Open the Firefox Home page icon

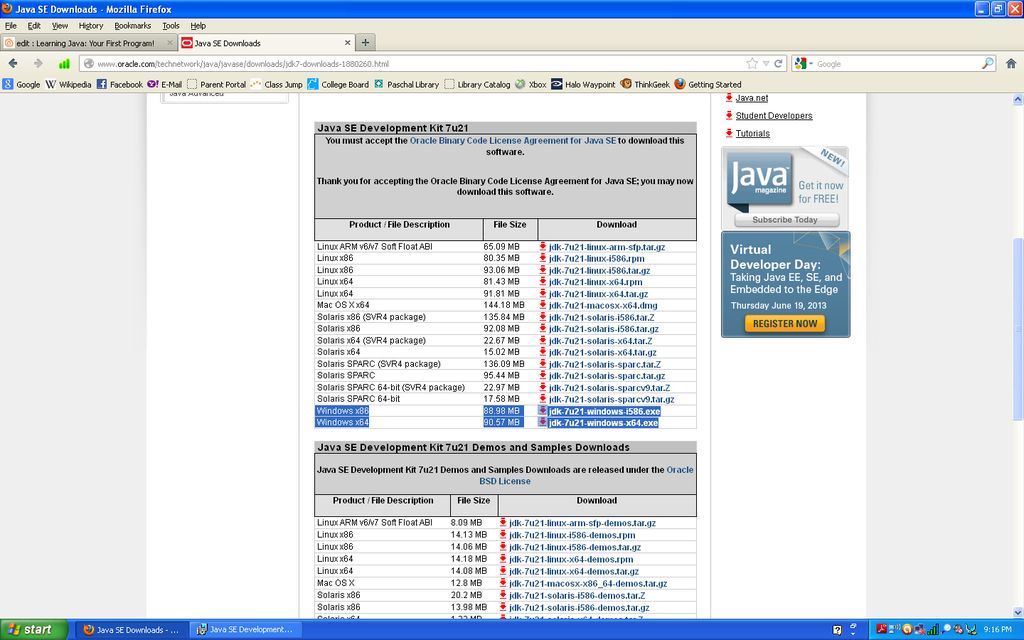tap(1011, 63)
